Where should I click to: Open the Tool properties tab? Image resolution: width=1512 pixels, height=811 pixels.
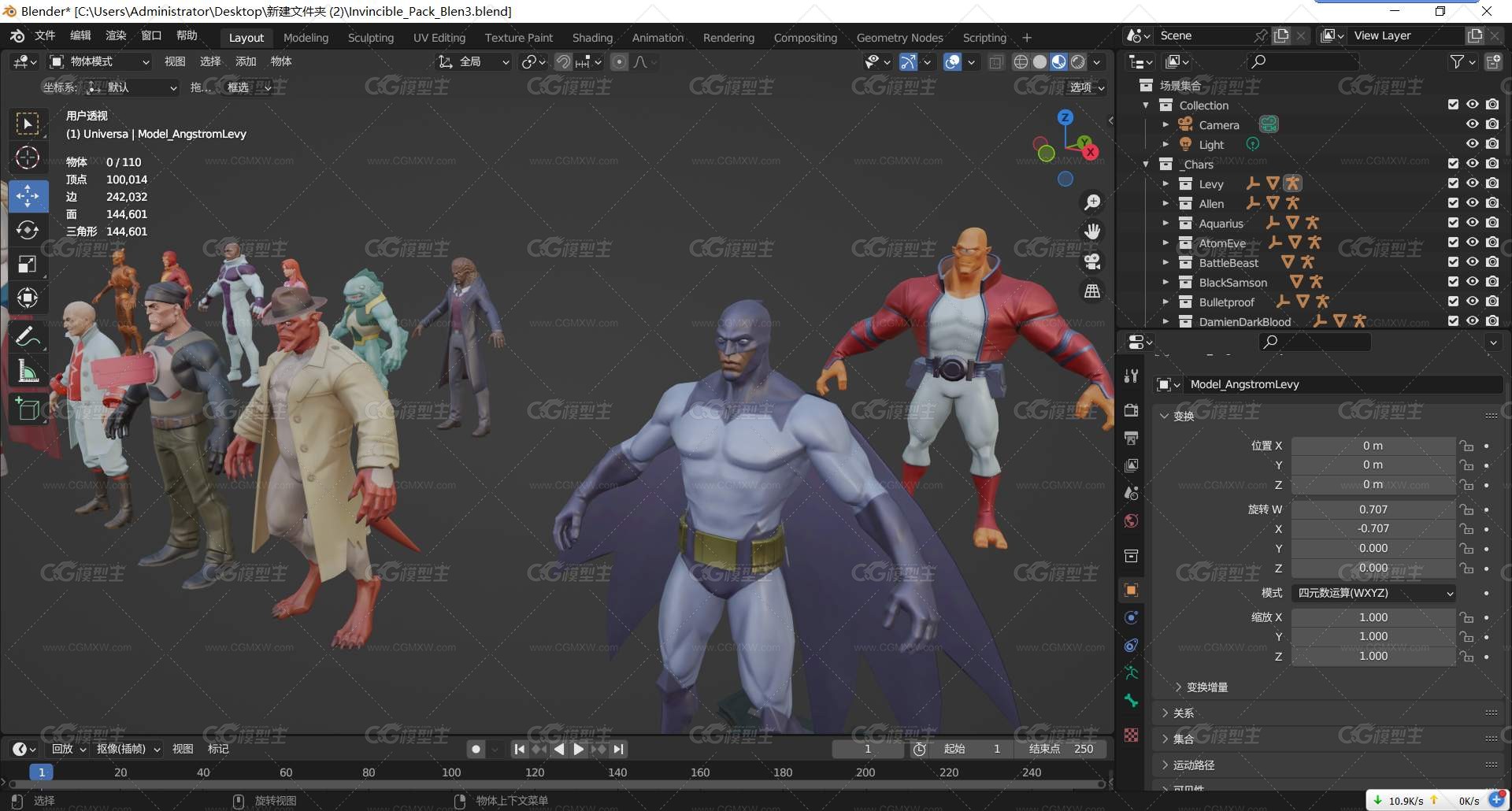point(1132,376)
